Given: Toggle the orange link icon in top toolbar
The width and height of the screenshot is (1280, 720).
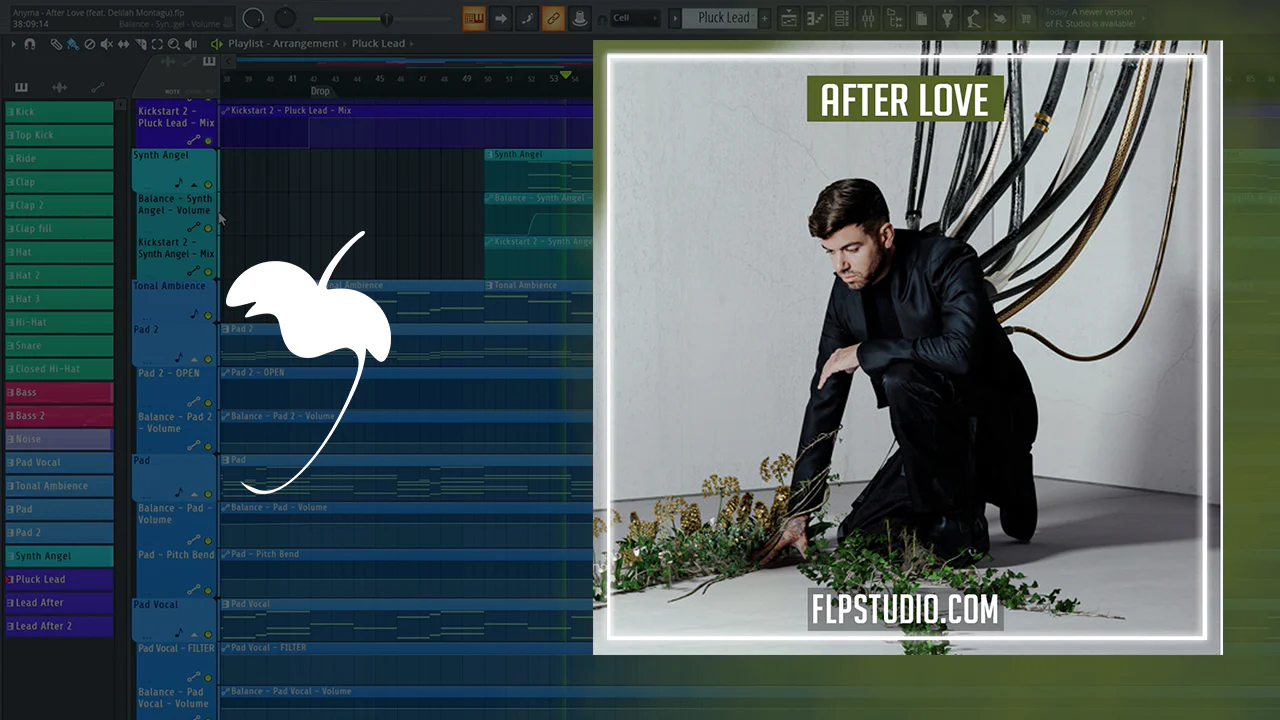Looking at the screenshot, I should 553,18.
